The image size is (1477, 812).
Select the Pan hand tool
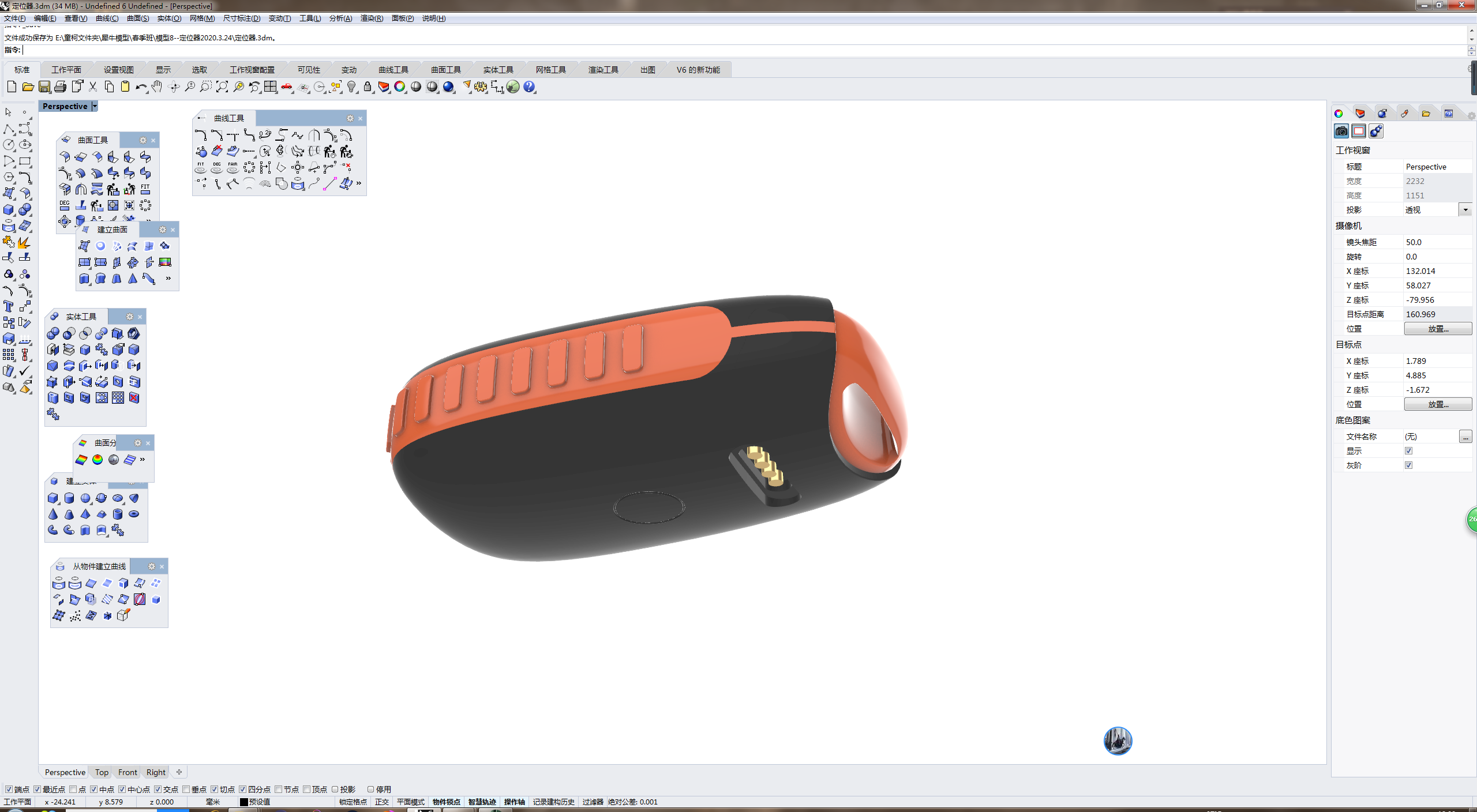coord(157,87)
